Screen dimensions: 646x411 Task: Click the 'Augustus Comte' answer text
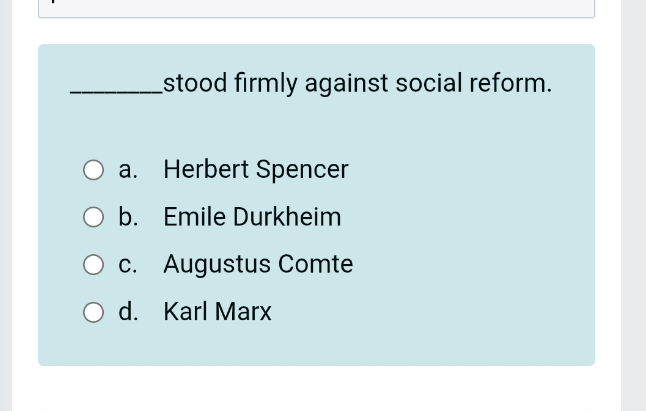258,264
